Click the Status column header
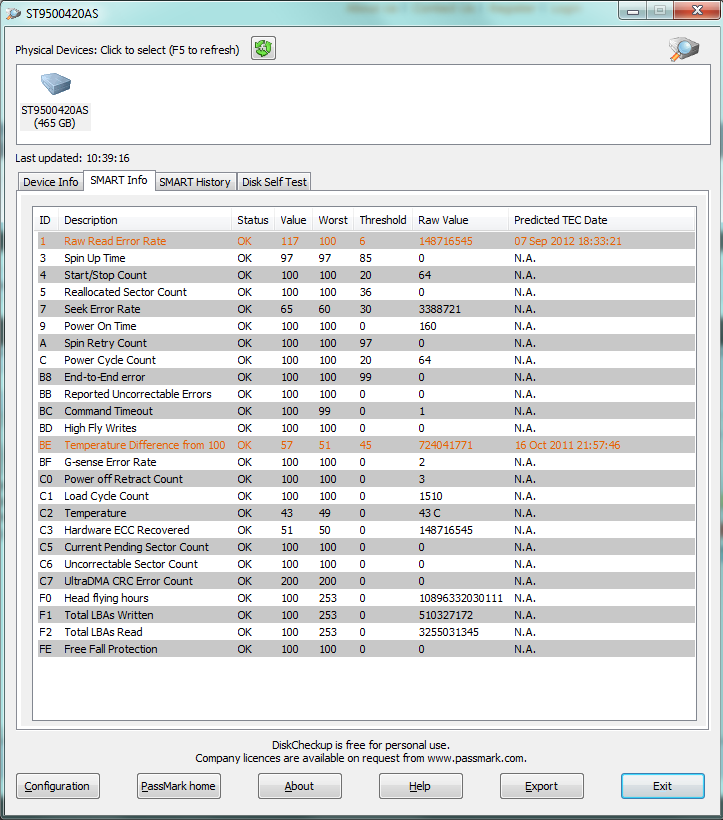723x820 pixels. 253,220
